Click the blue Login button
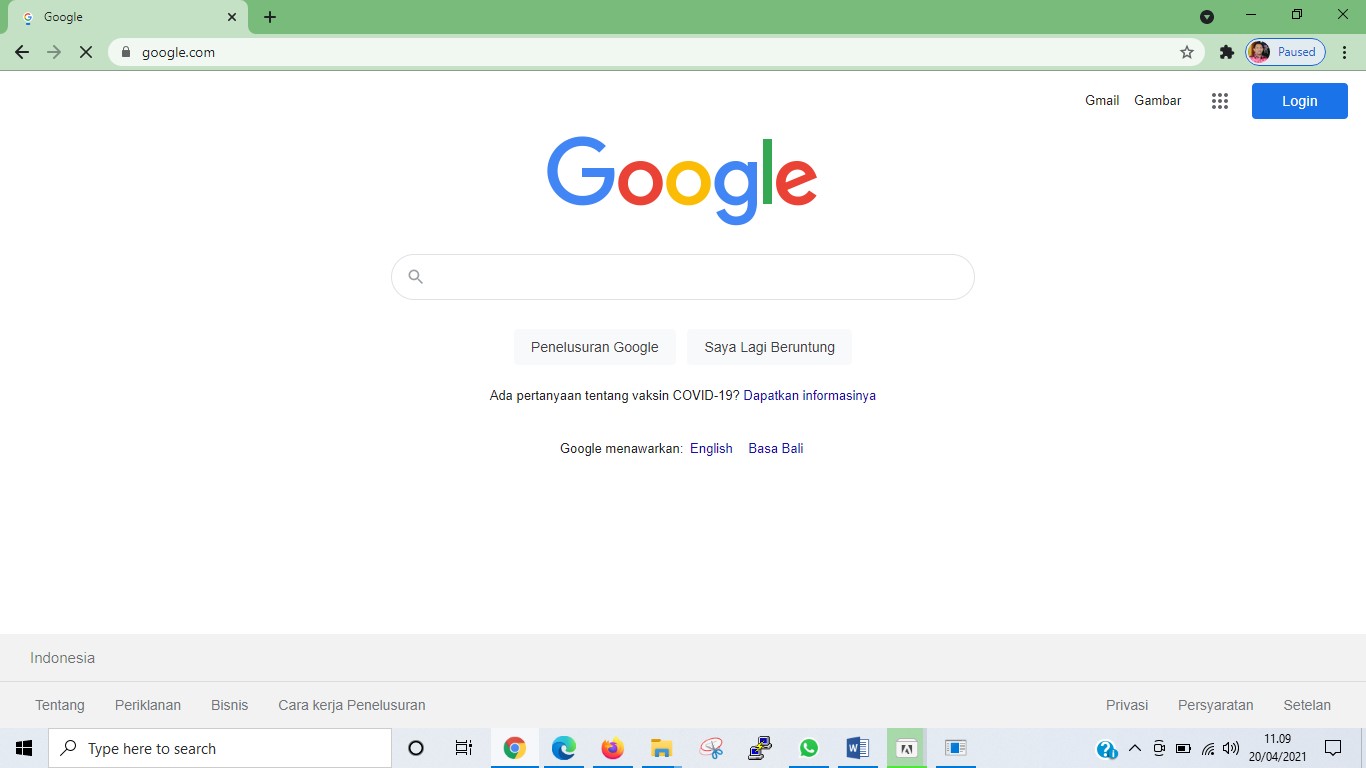Image resolution: width=1366 pixels, height=768 pixels. (1299, 101)
